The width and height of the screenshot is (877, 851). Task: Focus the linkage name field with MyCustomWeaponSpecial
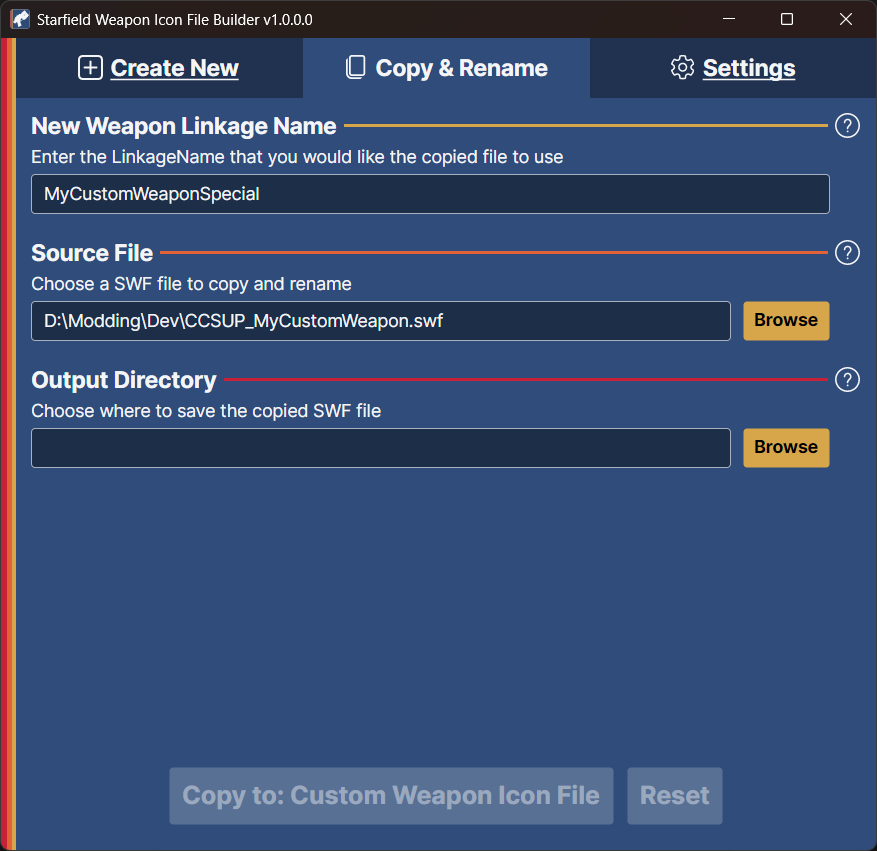[430, 194]
